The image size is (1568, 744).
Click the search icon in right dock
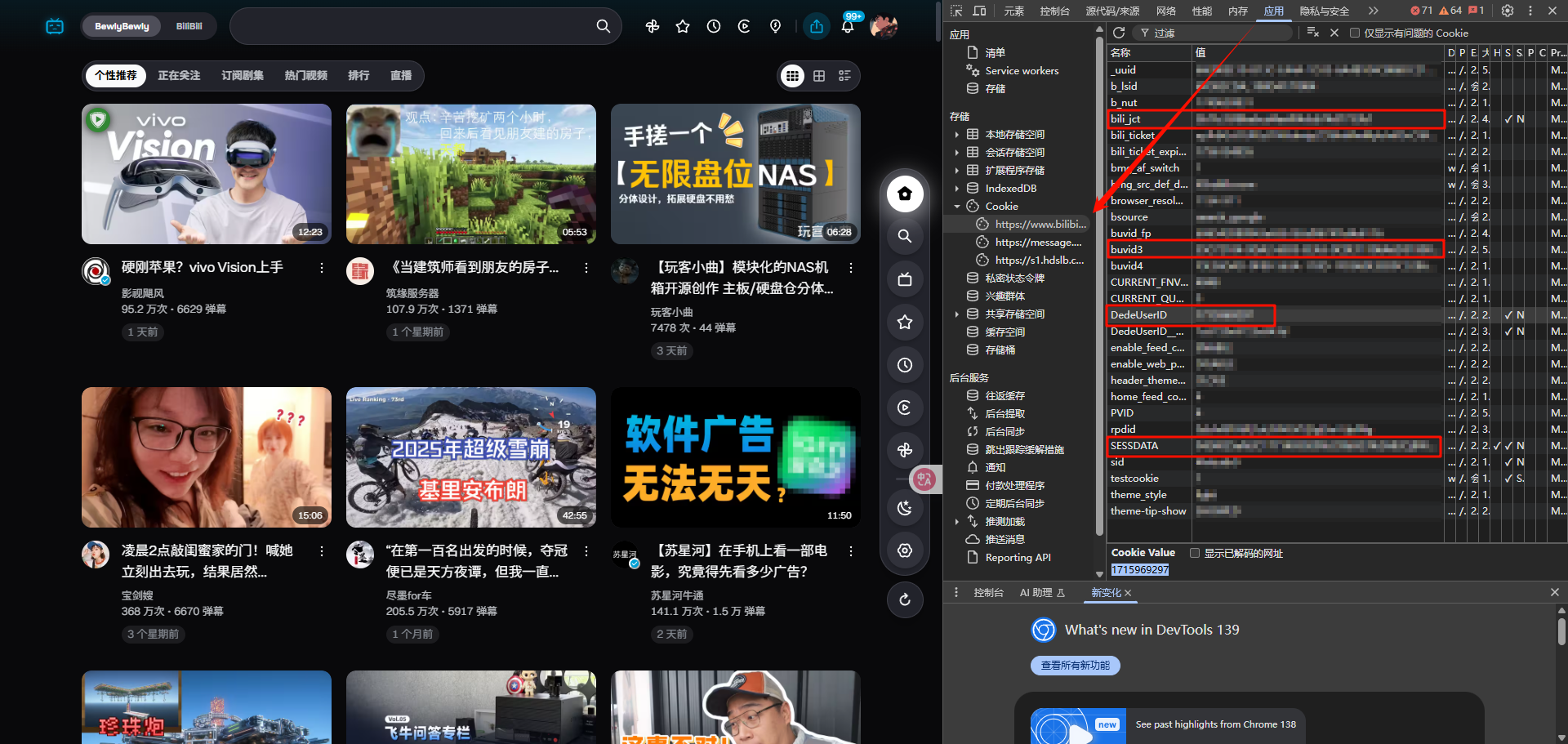point(905,236)
